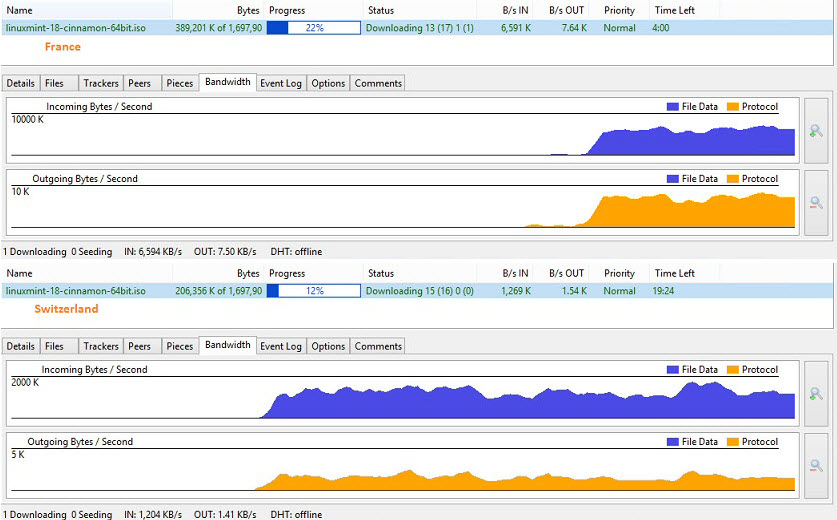Open Options tab in the upper panel
This screenshot has width=837, height=520.
coord(328,83)
